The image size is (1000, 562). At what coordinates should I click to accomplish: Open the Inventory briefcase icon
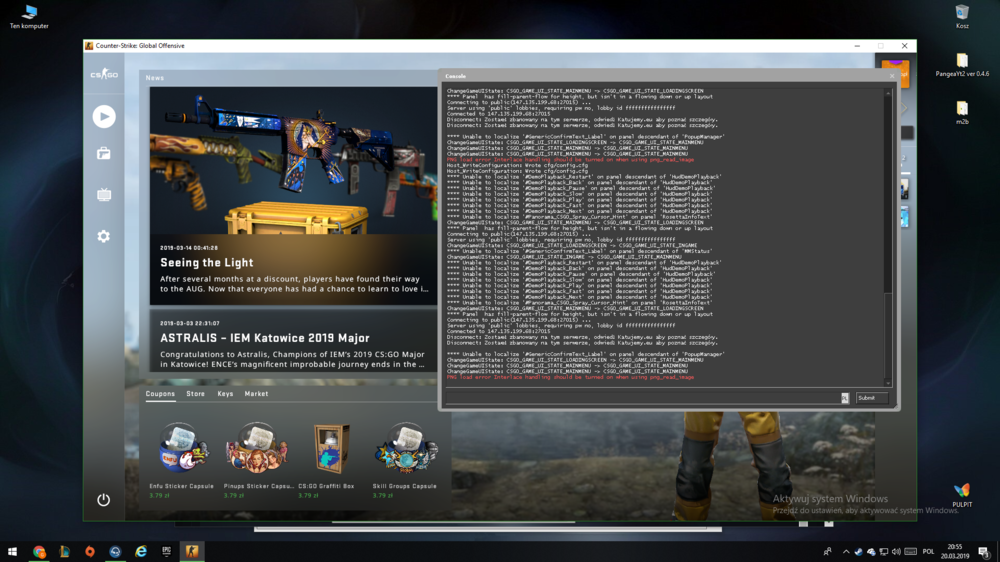coord(104,154)
